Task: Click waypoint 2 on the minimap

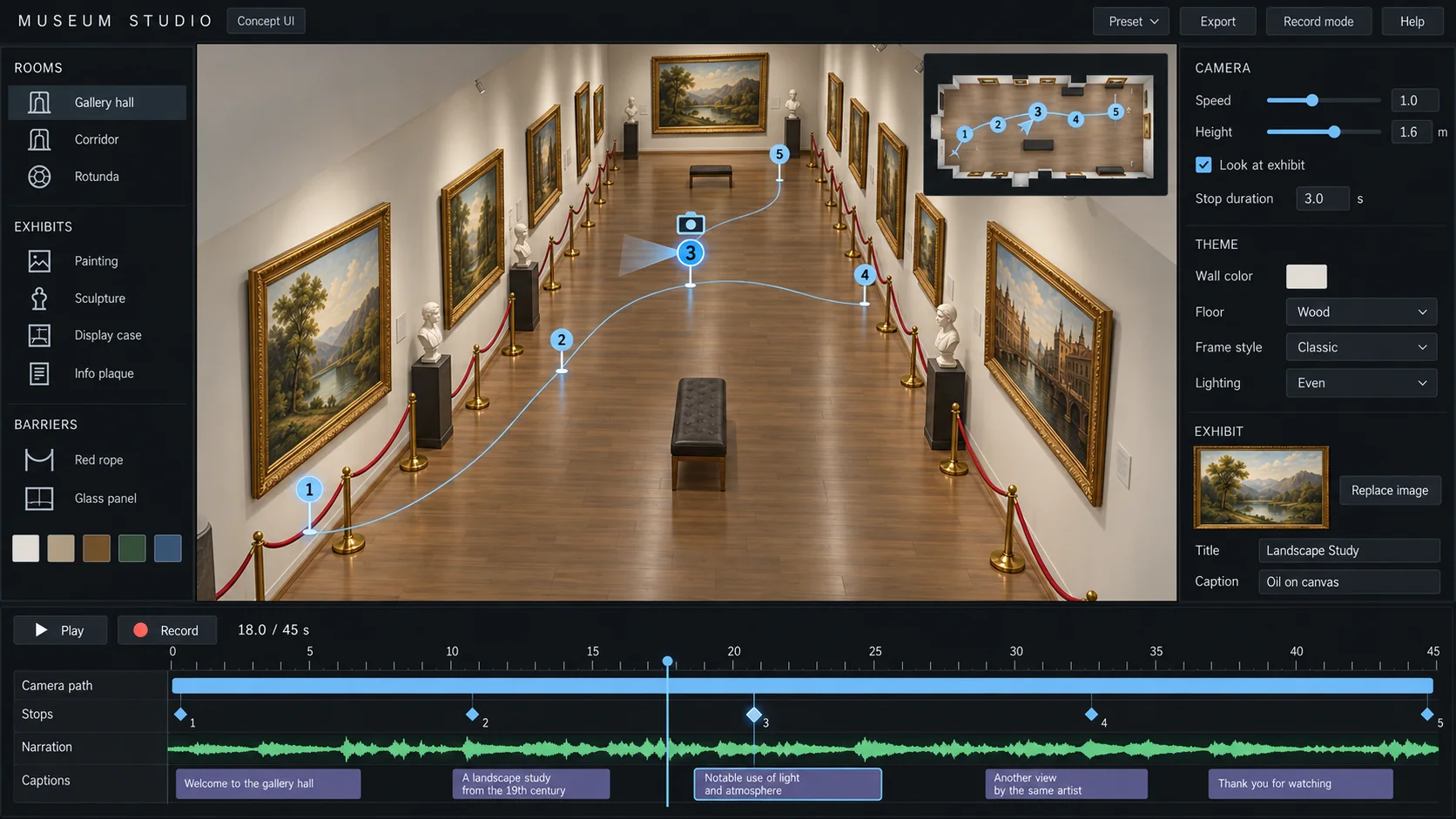Action: point(998,124)
